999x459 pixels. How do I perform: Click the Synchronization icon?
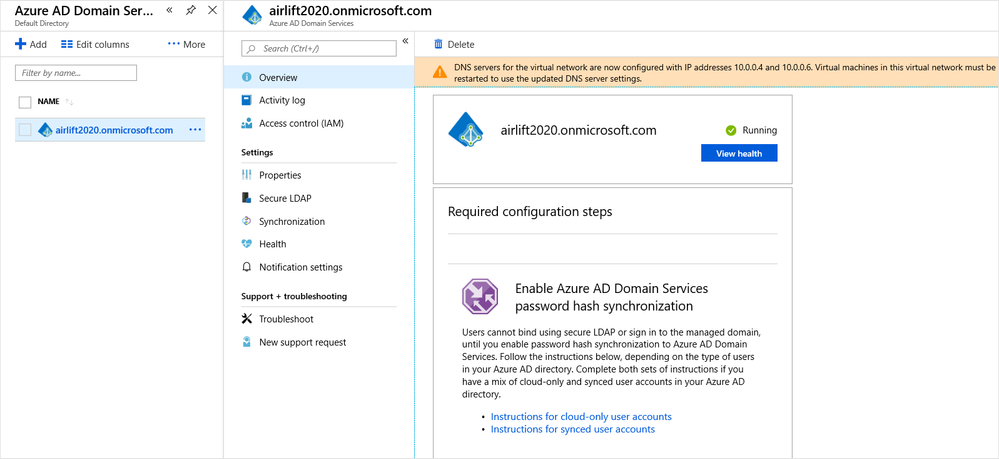coord(247,221)
